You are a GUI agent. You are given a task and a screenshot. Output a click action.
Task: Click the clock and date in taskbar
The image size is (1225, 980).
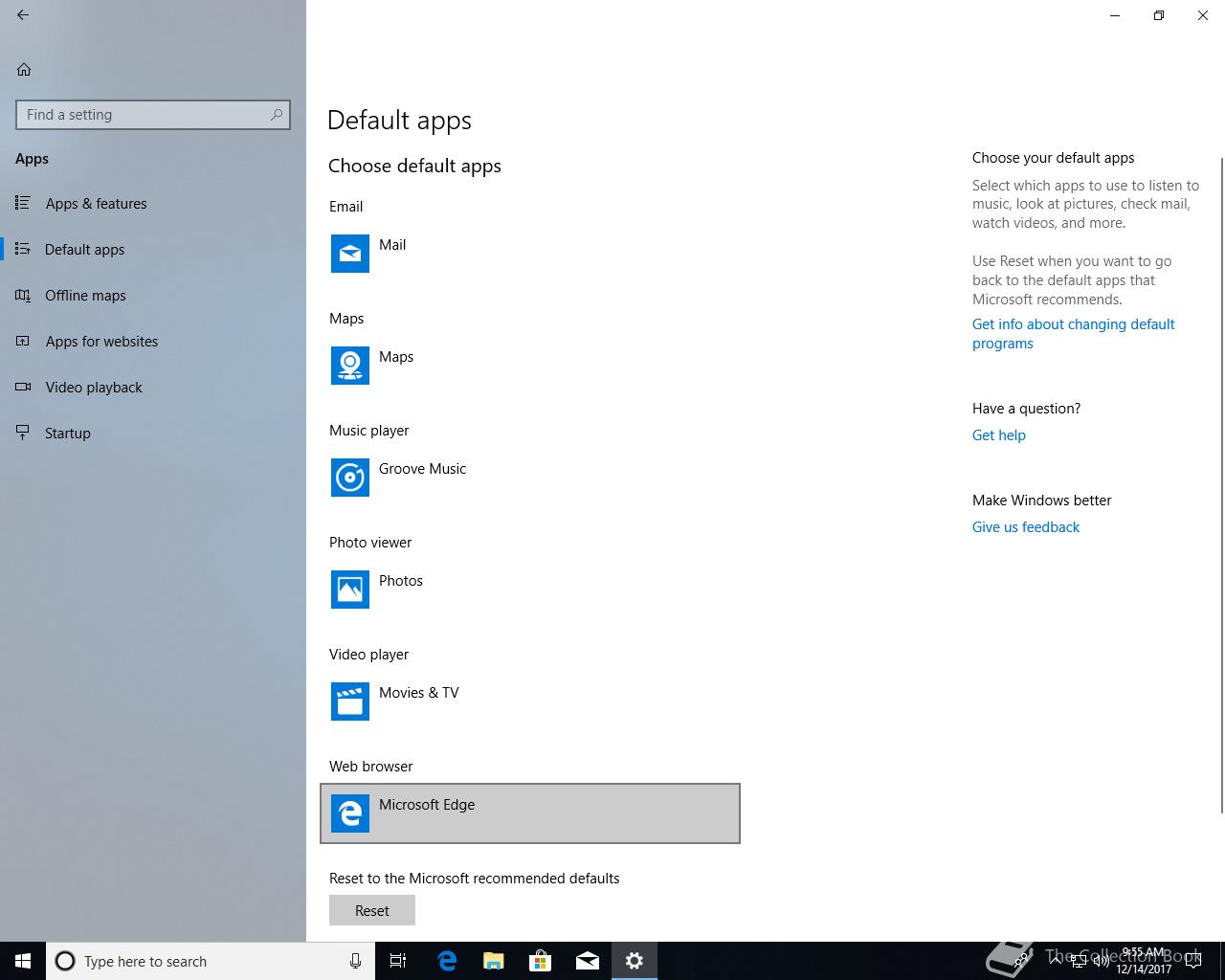point(1144,961)
